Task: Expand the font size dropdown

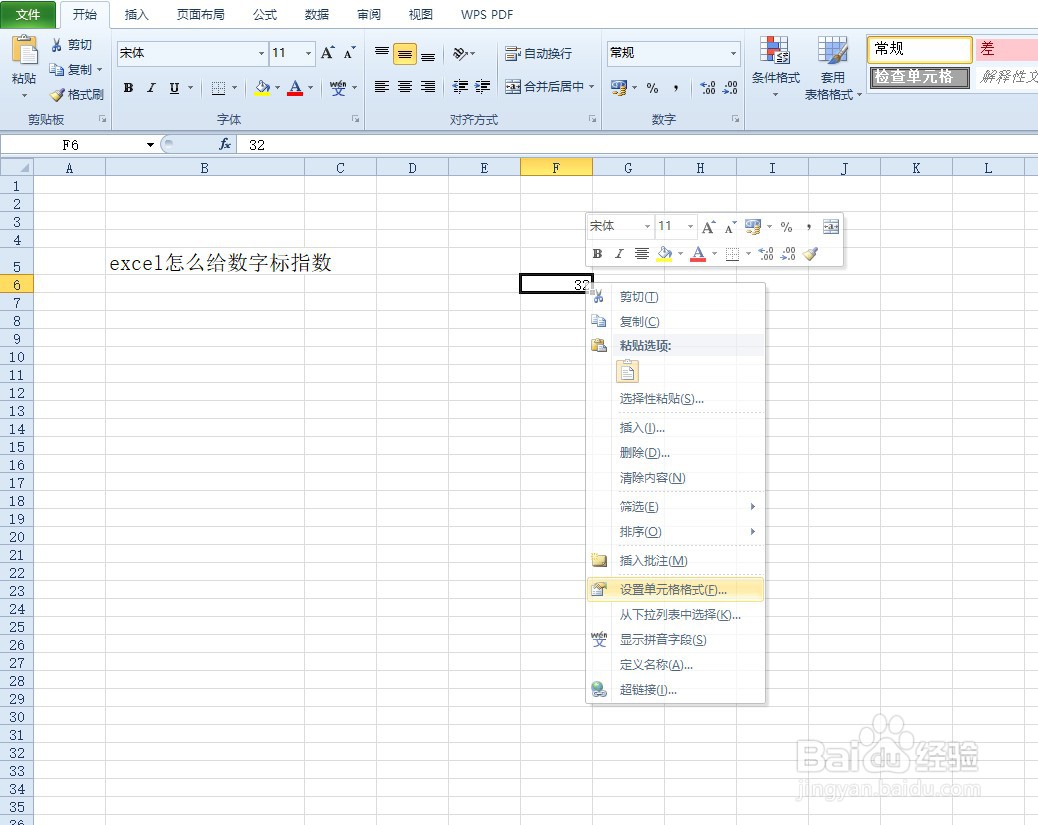Action: click(x=307, y=53)
